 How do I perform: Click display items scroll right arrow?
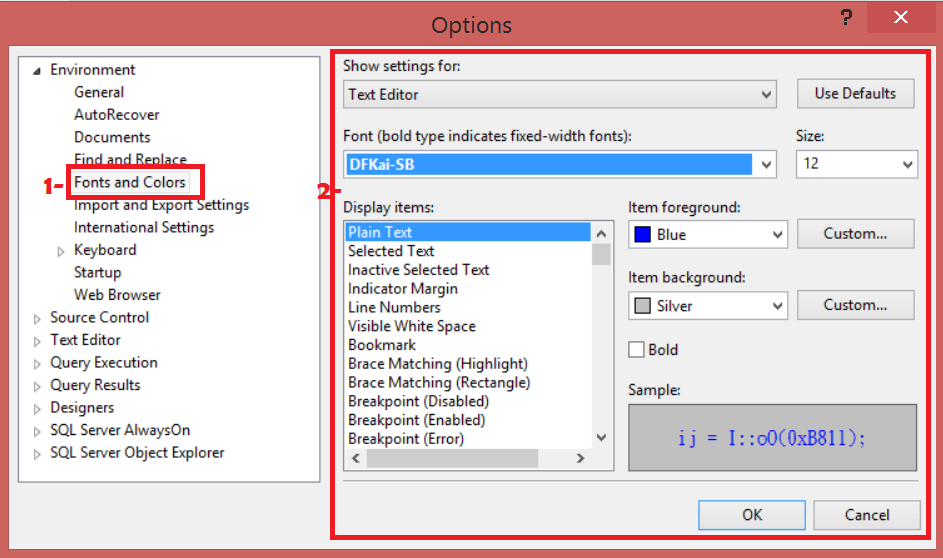tap(580, 458)
